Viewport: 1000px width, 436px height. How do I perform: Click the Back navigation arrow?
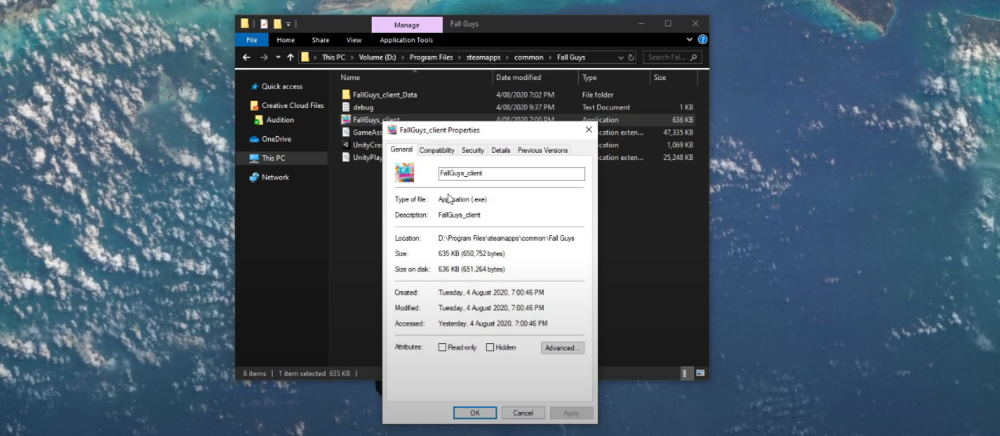point(248,57)
